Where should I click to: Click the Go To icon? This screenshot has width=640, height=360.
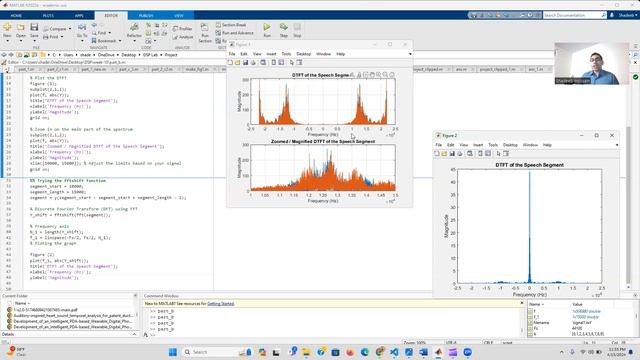pyautogui.click(x=82, y=27)
